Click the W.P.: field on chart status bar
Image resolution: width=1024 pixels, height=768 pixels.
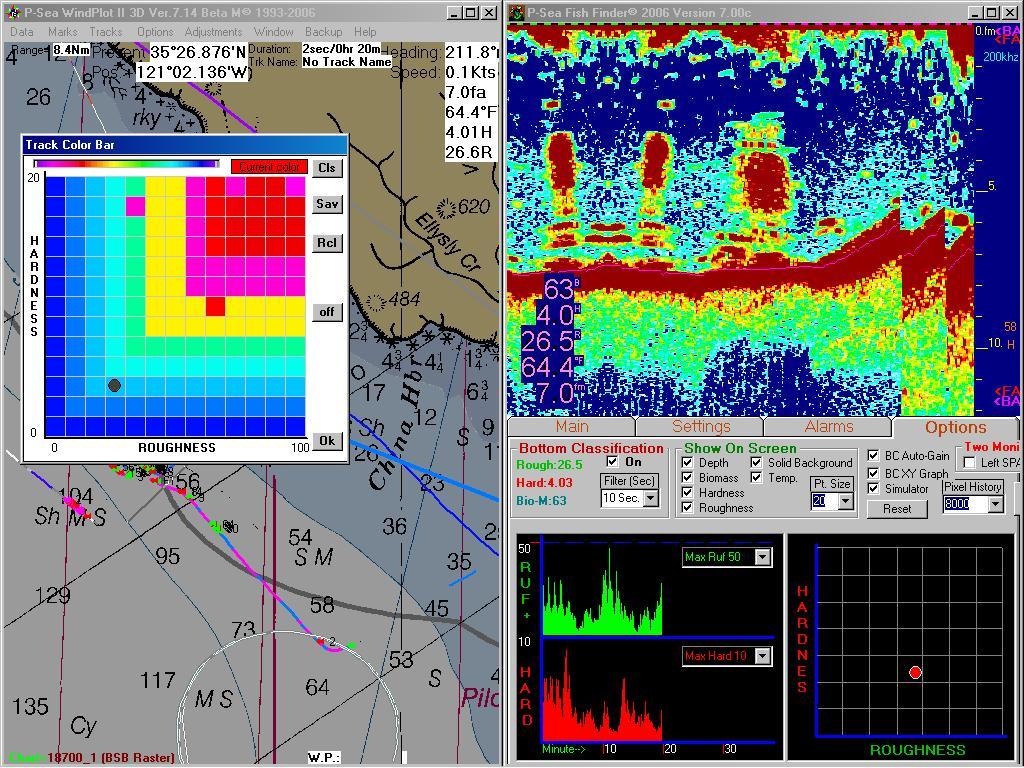click(325, 758)
